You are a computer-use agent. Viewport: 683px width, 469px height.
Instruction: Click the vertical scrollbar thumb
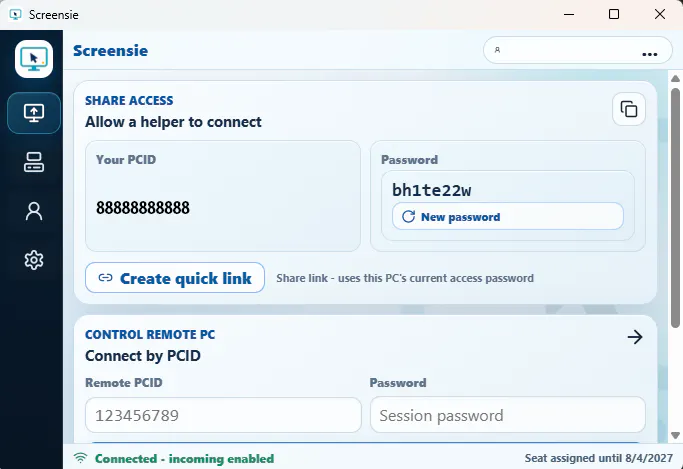click(x=675, y=208)
